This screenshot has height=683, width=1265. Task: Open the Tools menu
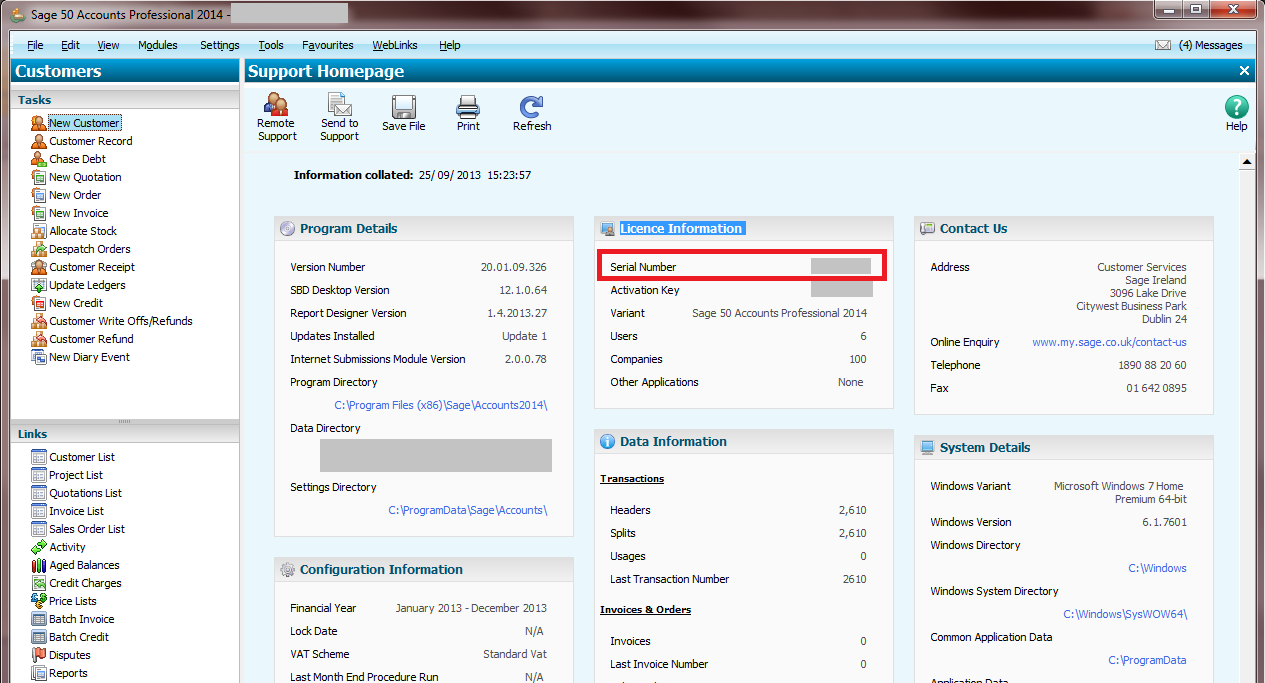coord(271,45)
